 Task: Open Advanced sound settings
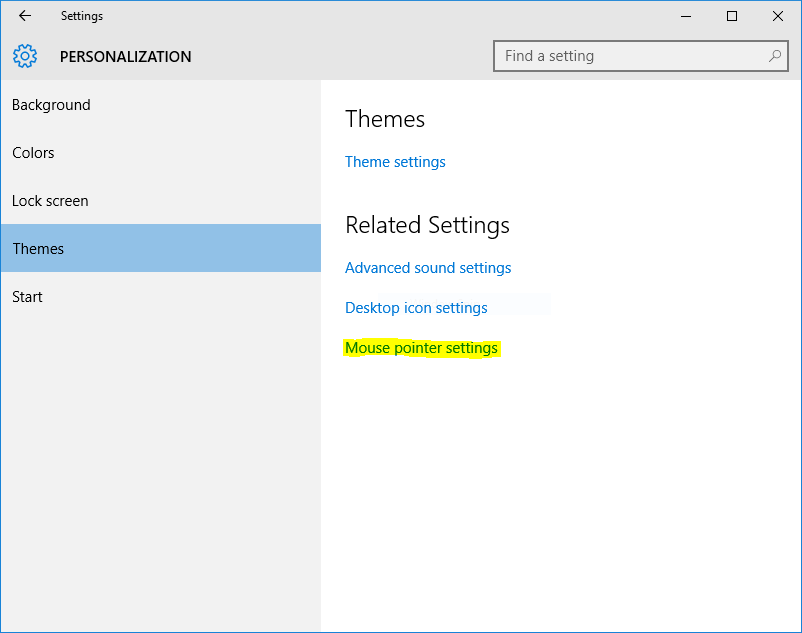pyautogui.click(x=428, y=268)
